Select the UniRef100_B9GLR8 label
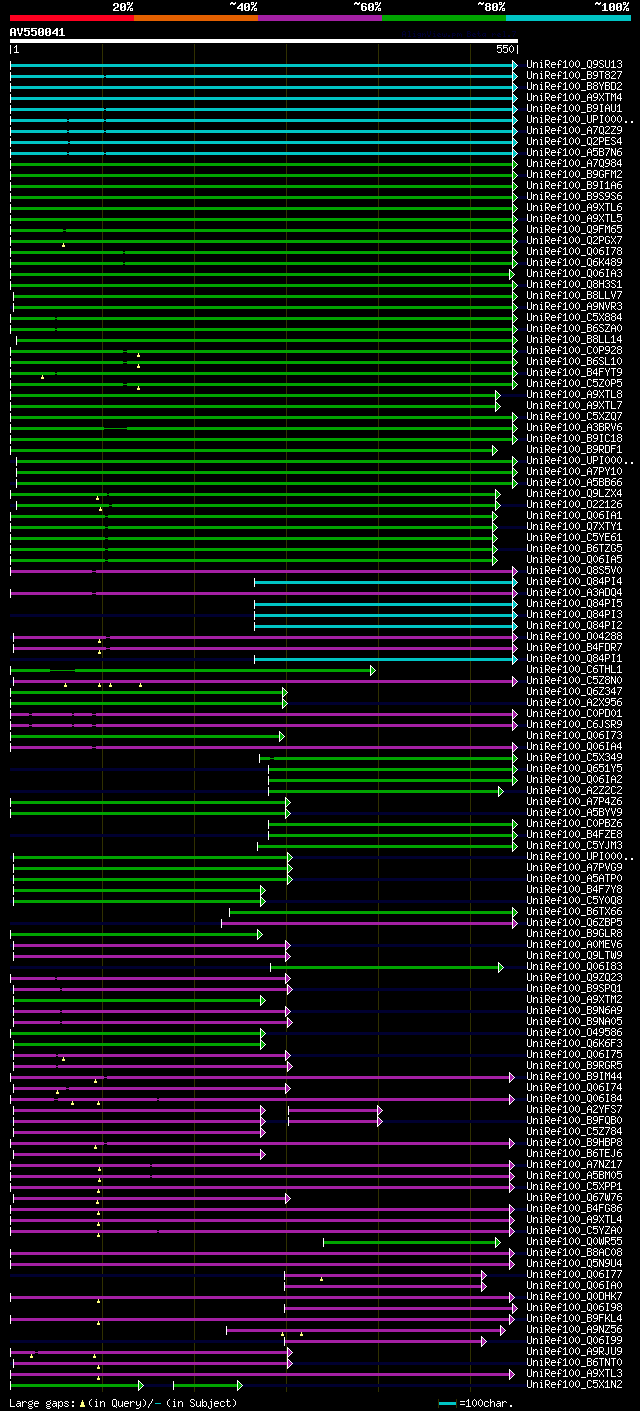This screenshot has width=640, height=1411. 574,933
